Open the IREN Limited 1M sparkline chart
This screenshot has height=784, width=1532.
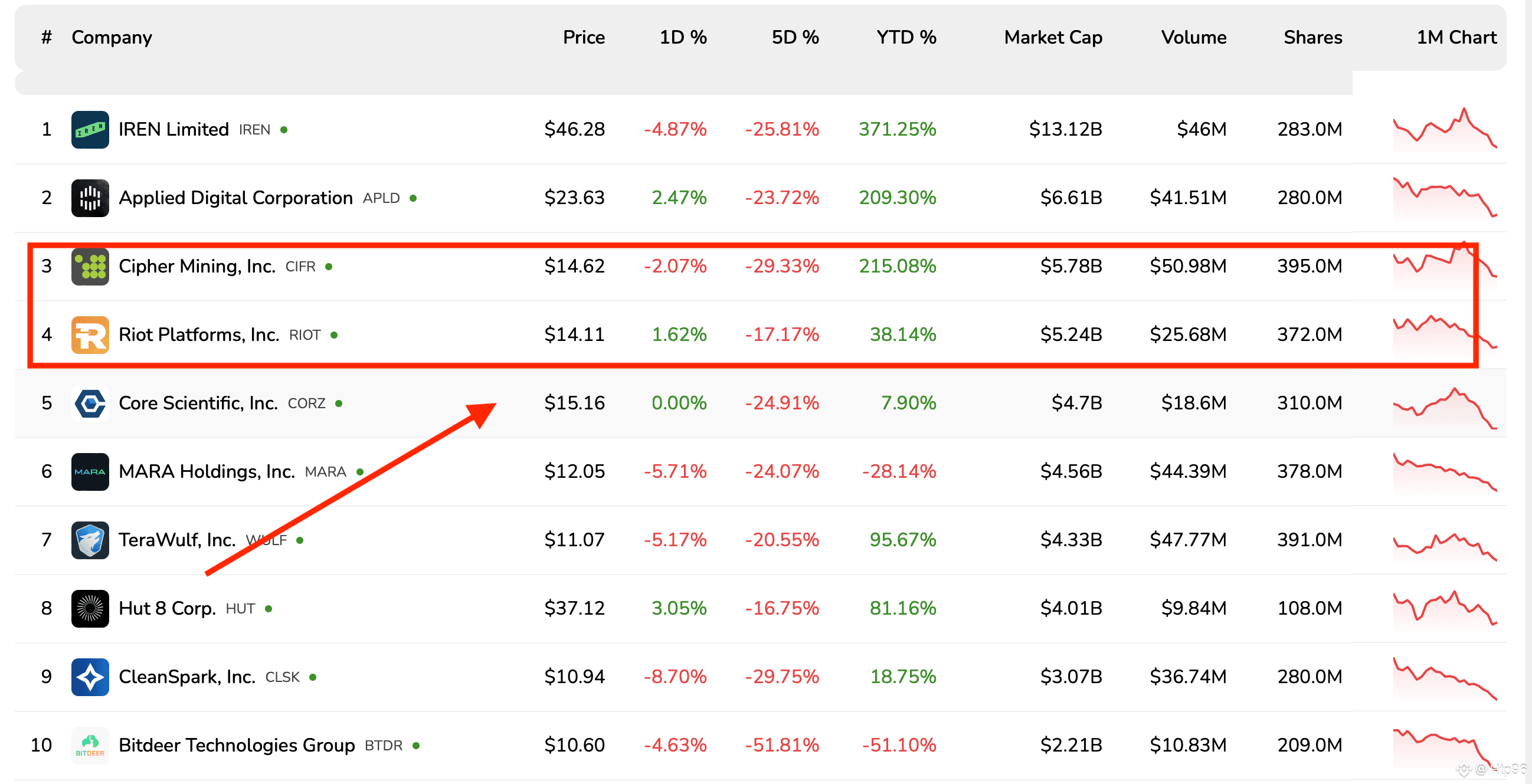(1444, 129)
